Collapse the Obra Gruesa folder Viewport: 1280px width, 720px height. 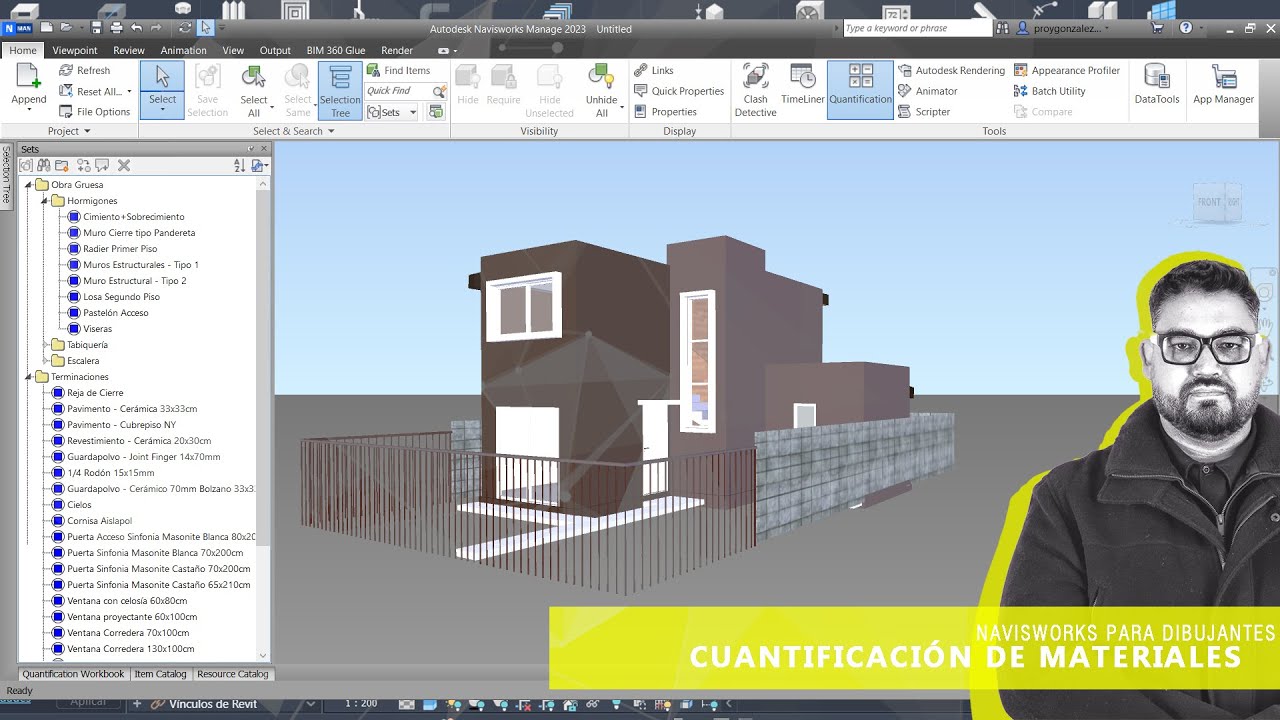pos(29,185)
